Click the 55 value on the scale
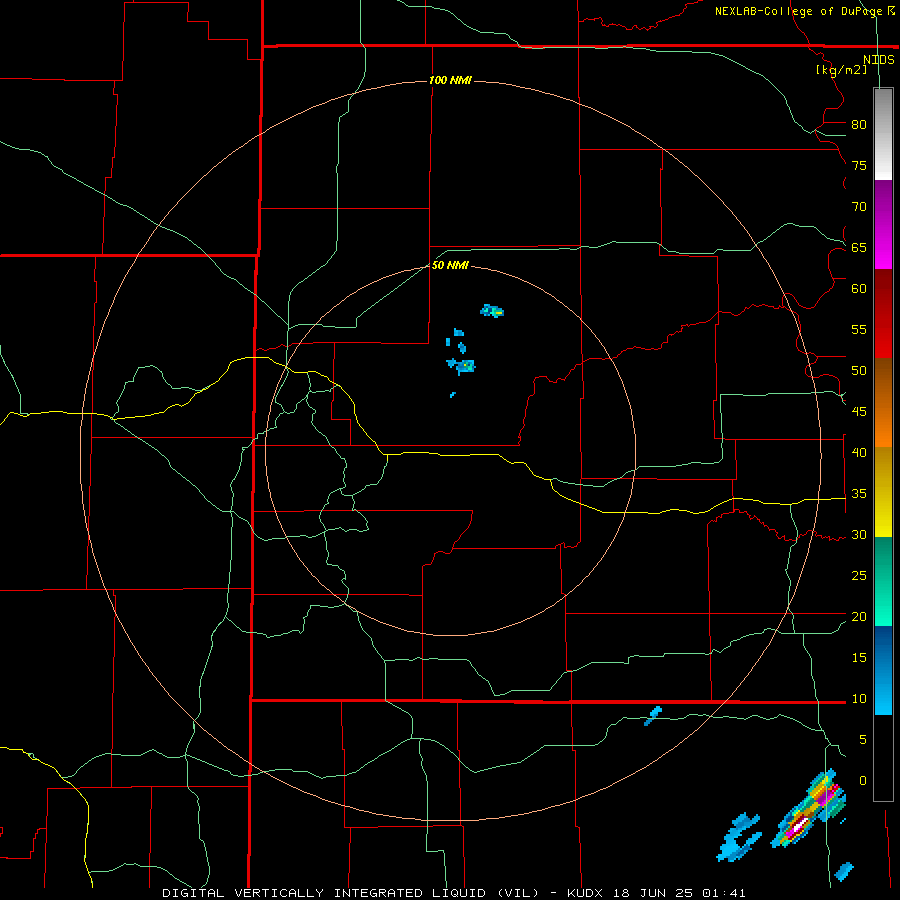900x900 pixels. tap(859, 329)
